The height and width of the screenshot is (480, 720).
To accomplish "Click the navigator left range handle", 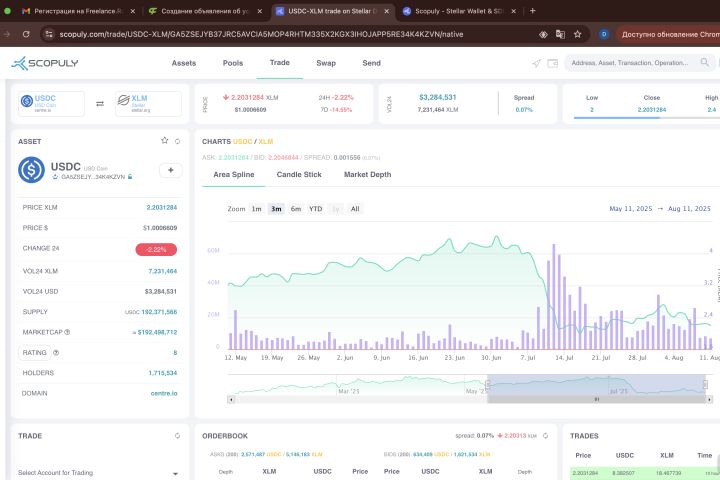I will [487, 384].
